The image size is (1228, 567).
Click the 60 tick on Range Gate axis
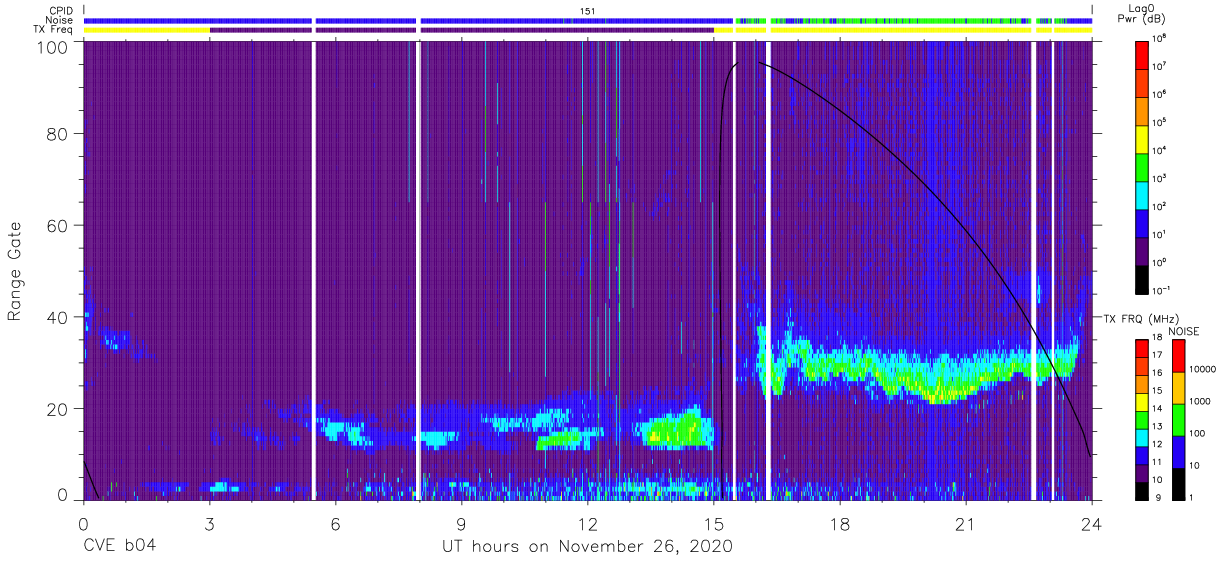point(57,225)
